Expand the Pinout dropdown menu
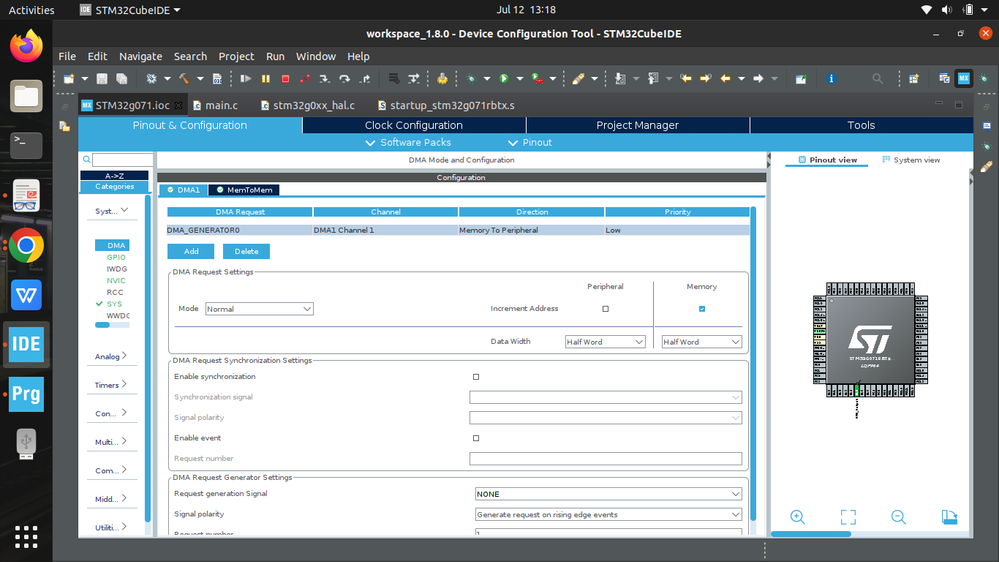Viewport: 999px width, 562px height. 529,143
